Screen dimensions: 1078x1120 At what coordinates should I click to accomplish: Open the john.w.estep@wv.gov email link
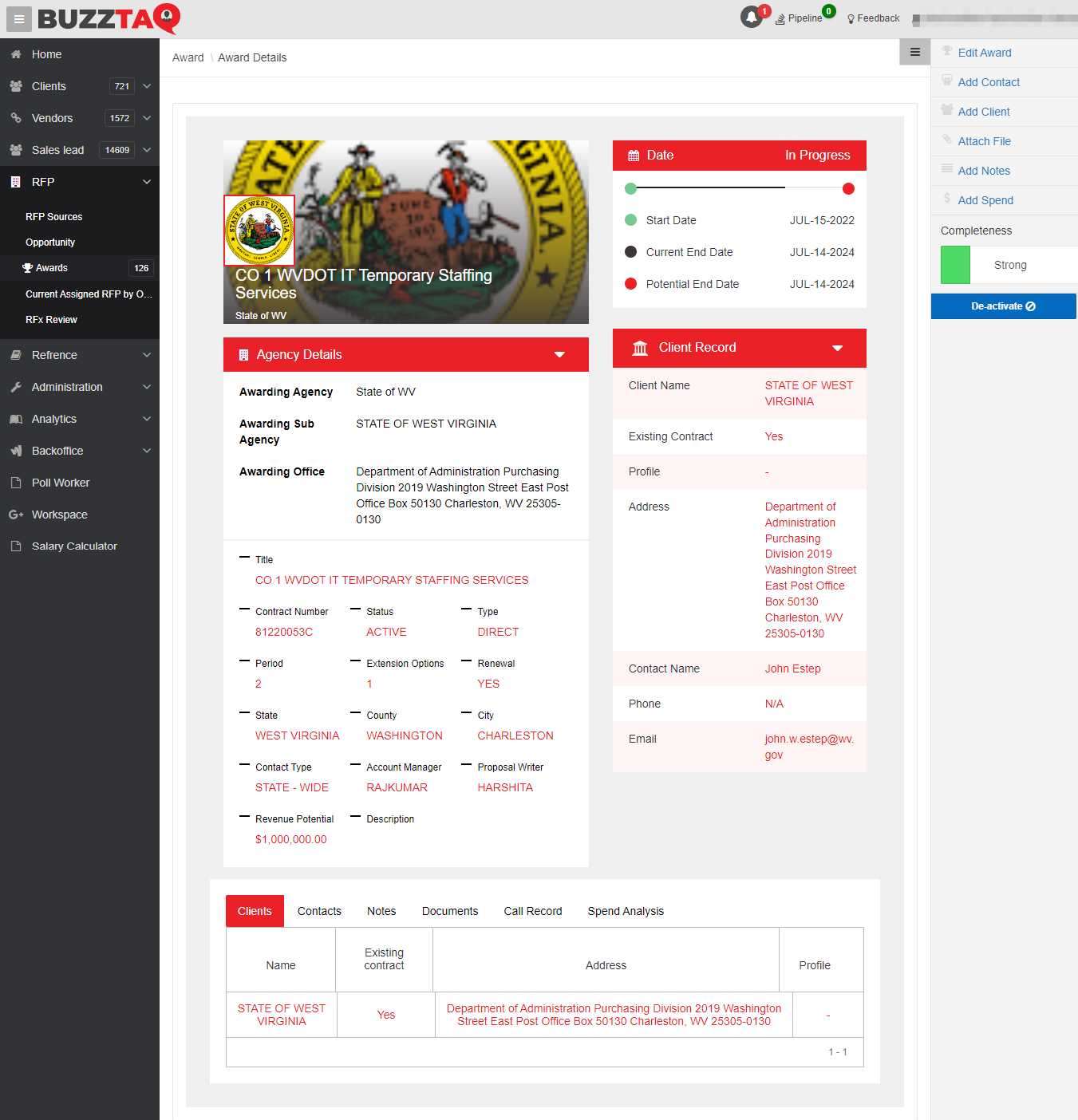[x=809, y=747]
